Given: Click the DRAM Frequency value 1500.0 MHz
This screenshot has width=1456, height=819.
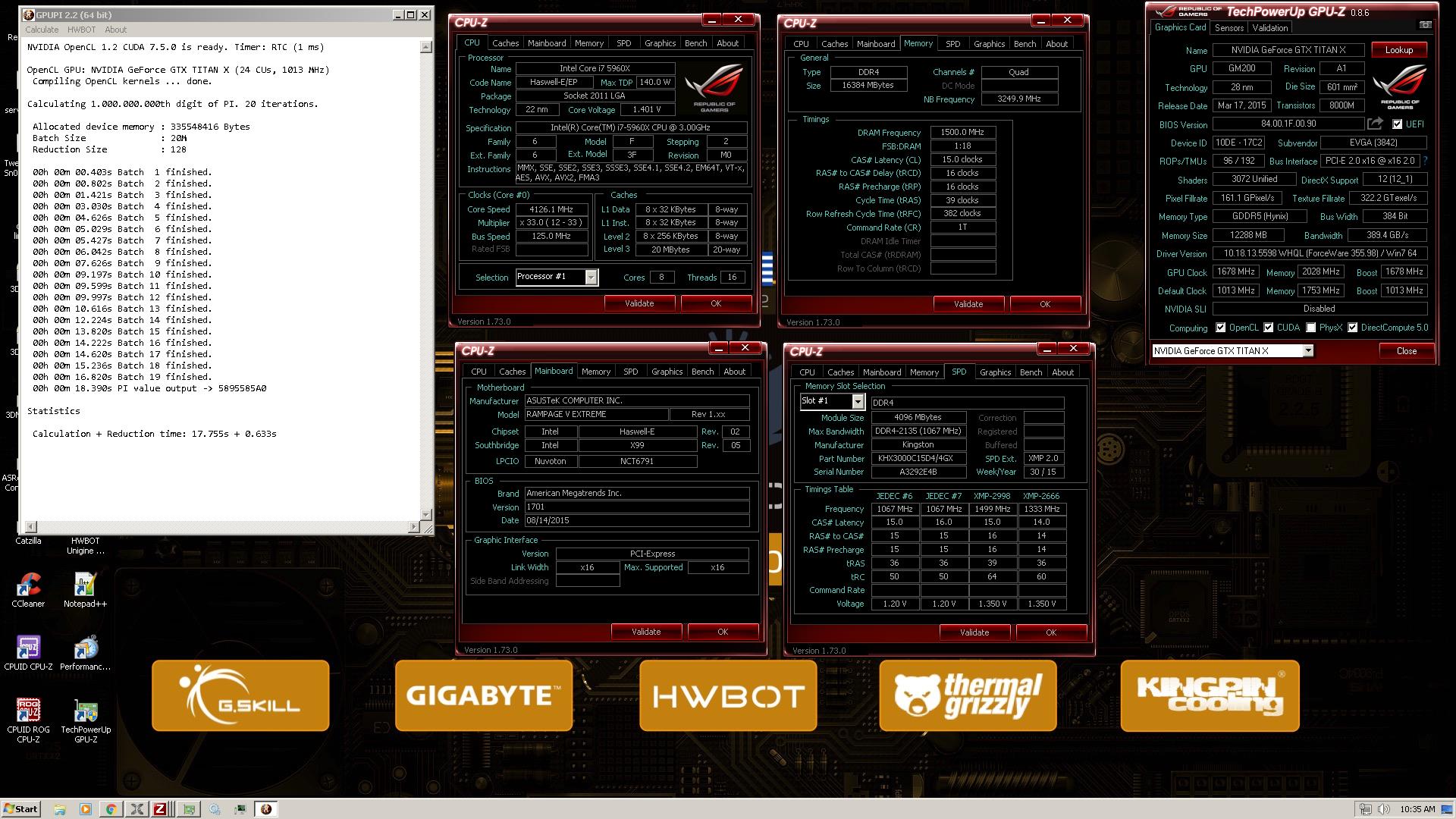Looking at the screenshot, I should [x=962, y=132].
